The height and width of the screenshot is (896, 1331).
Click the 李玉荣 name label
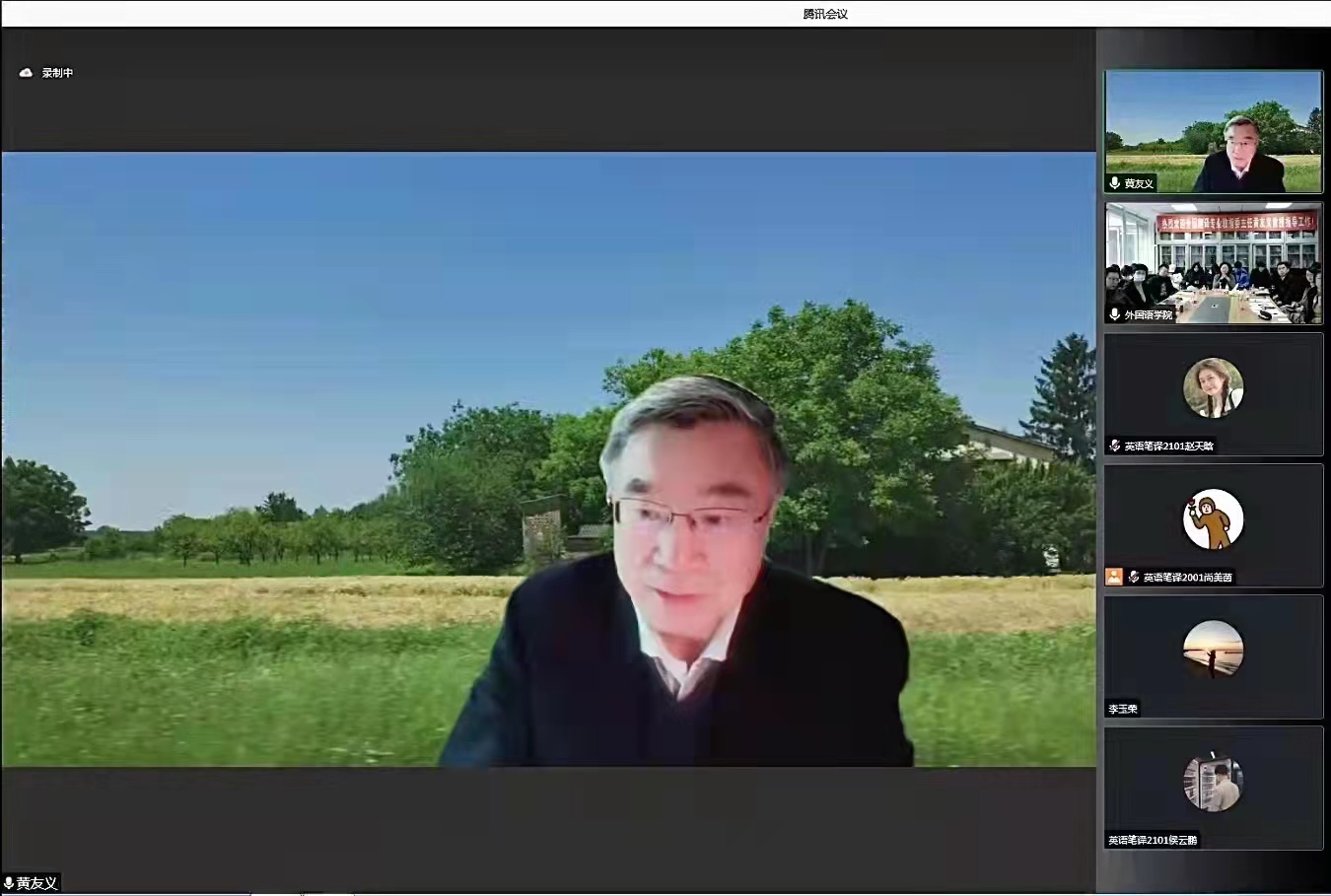coord(1123,709)
